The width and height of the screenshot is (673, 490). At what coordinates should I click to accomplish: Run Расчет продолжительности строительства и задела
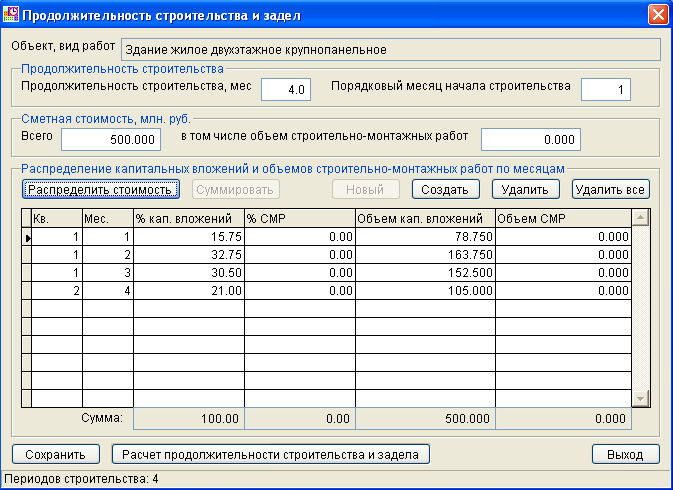click(x=271, y=454)
